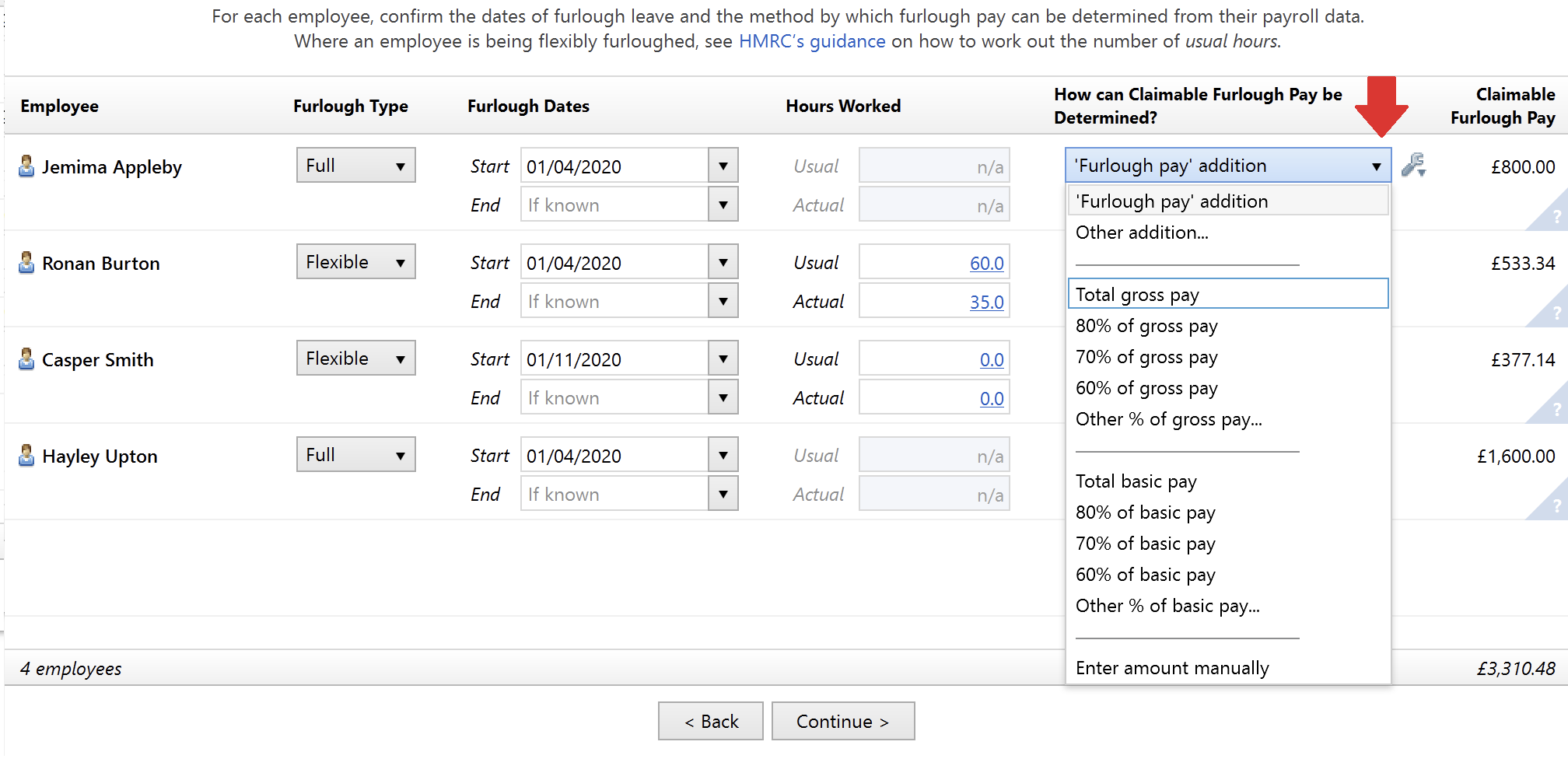
Task: Click the wrench settings icon beside Jemima Appleby's dropdown
Action: click(1413, 165)
